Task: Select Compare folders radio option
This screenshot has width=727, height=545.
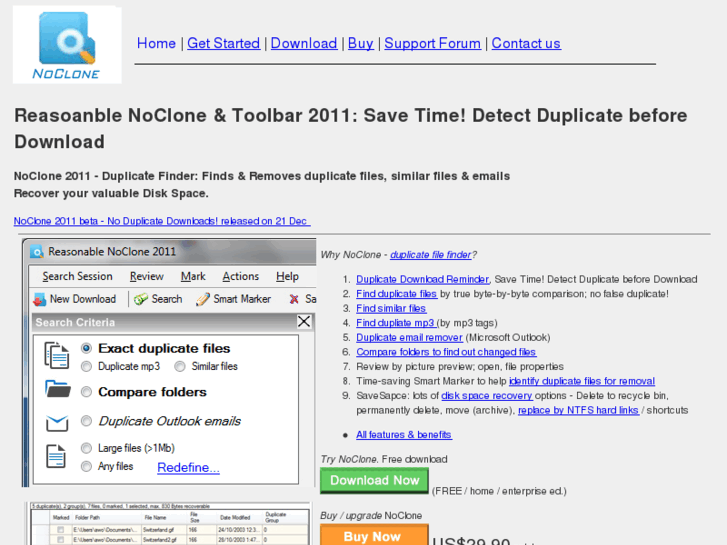Action: [x=86, y=392]
